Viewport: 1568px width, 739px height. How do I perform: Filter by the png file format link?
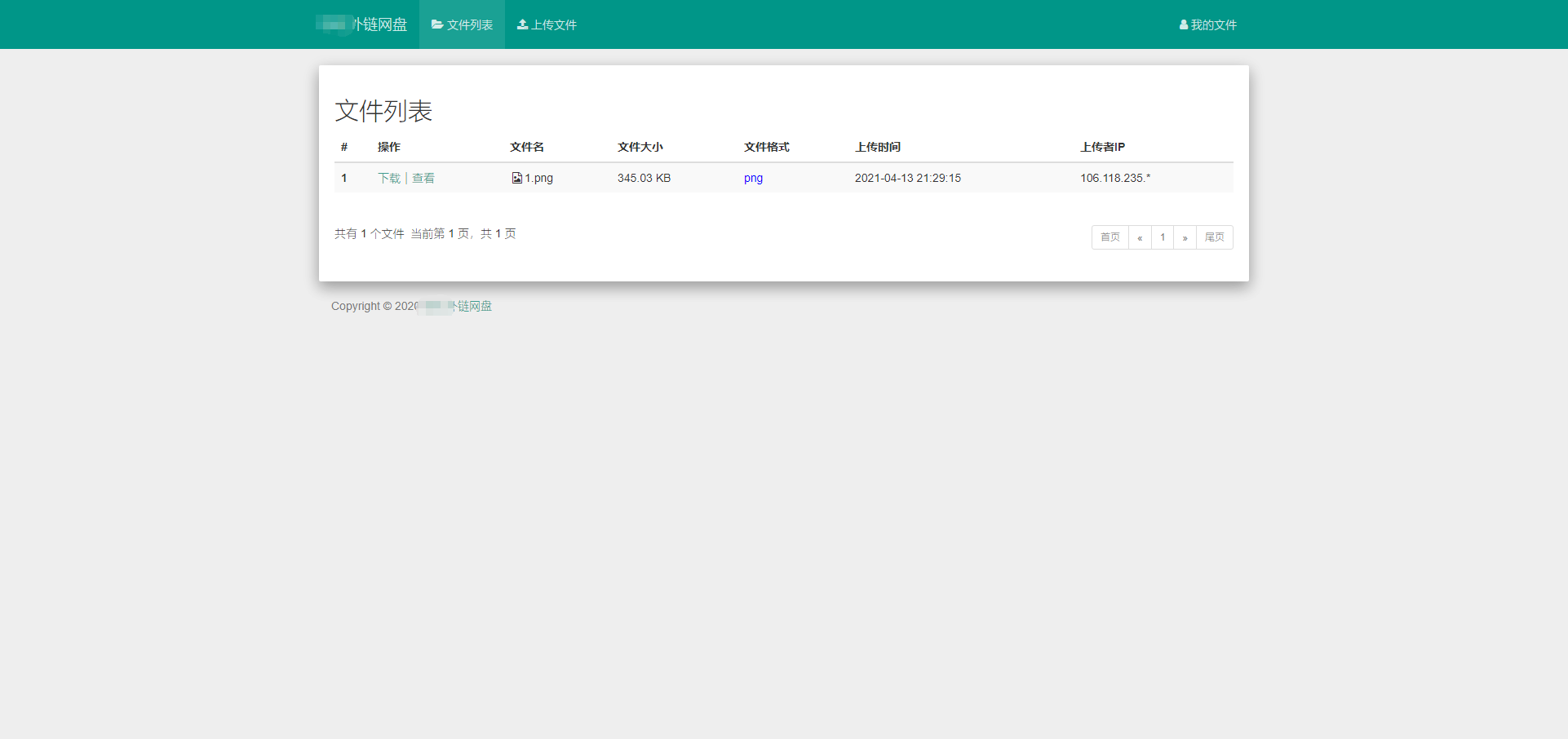(x=753, y=178)
